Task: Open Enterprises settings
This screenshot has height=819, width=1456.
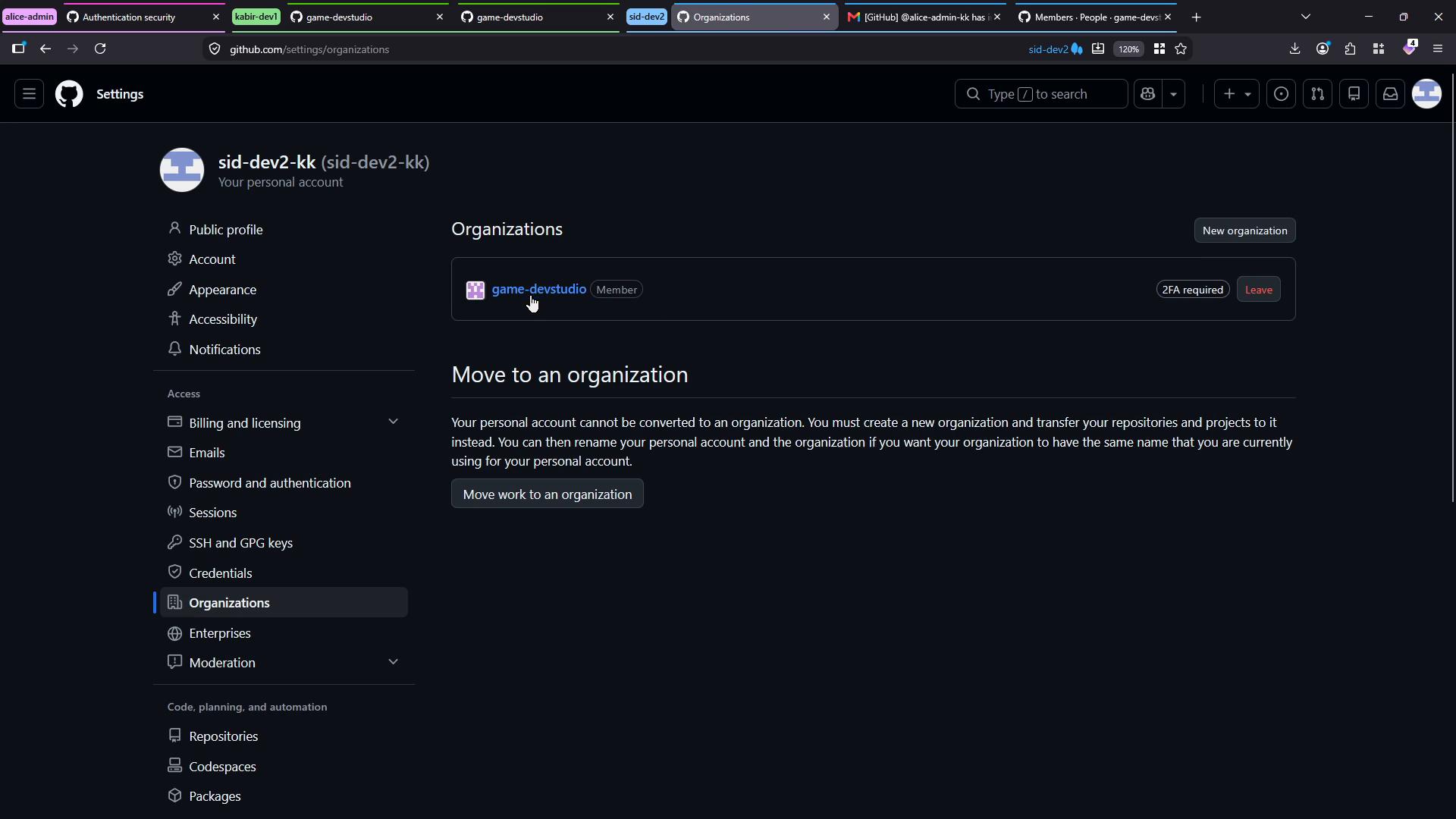Action: click(x=284, y=633)
